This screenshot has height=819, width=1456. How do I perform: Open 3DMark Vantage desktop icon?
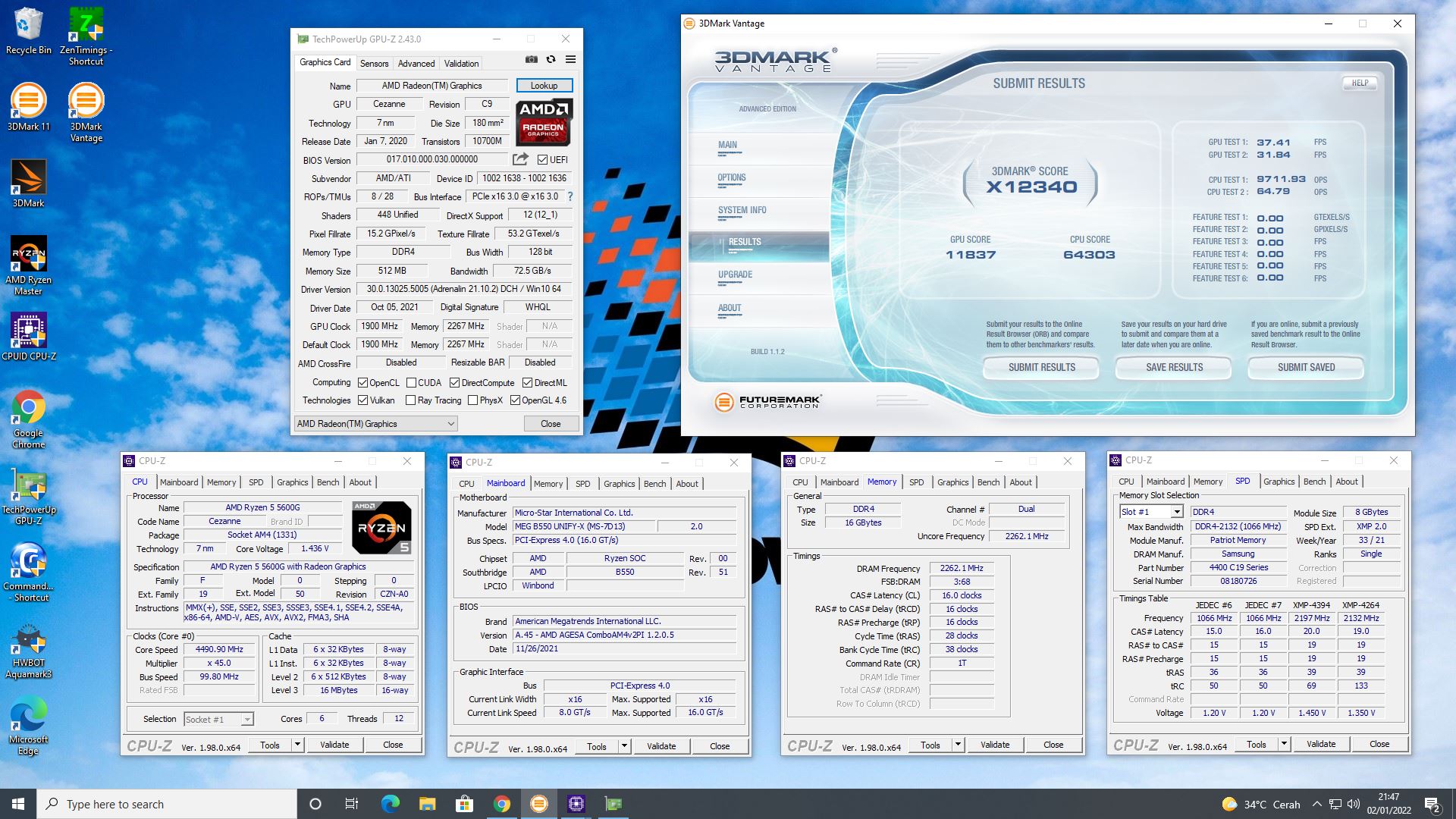coord(86,112)
